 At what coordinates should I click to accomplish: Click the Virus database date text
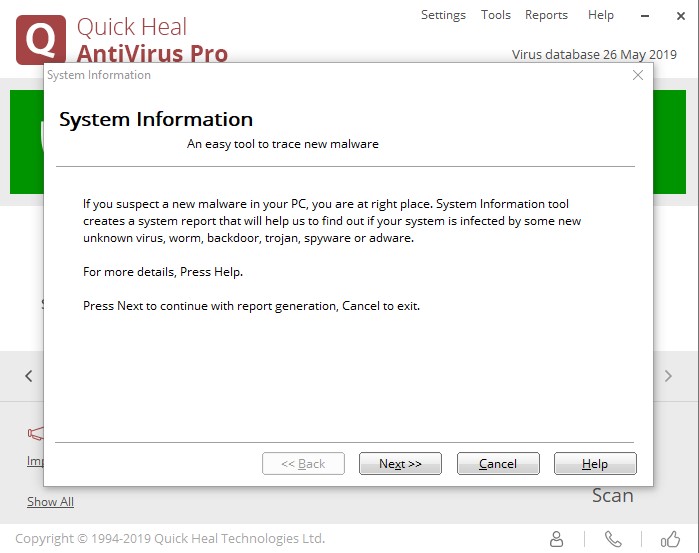click(x=594, y=54)
